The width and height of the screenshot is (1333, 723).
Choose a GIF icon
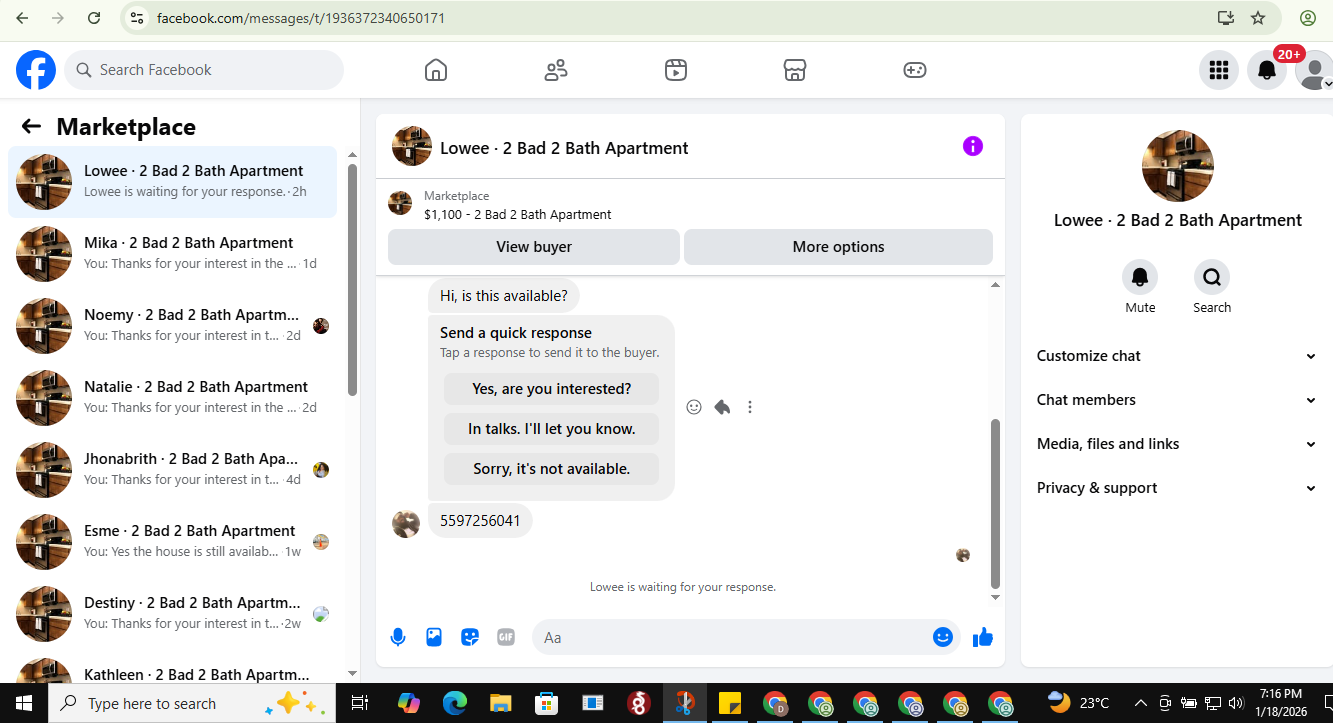506,637
